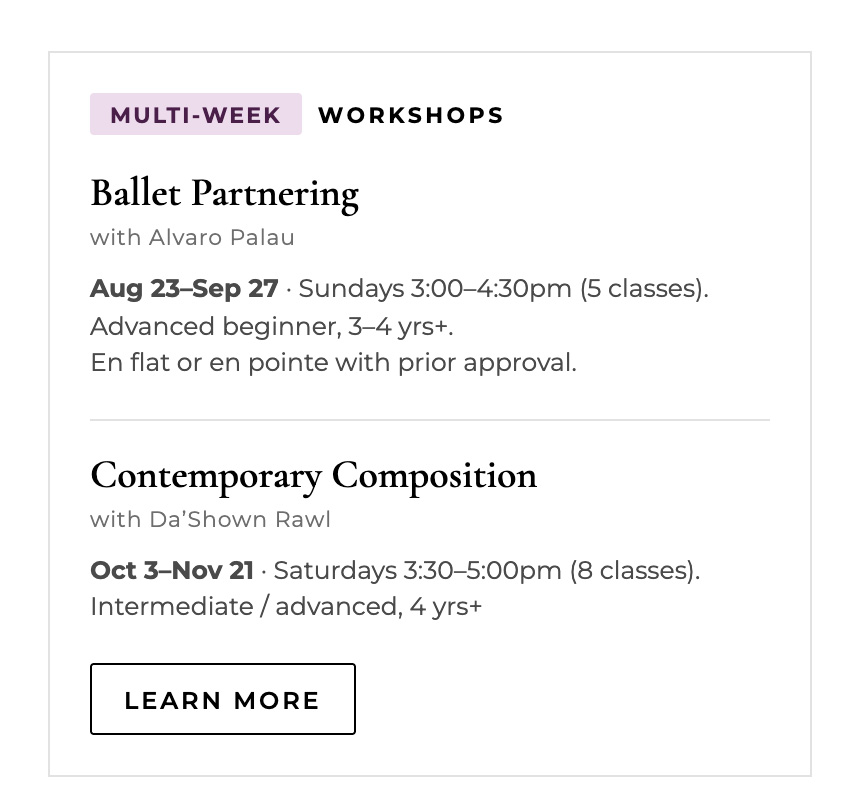
Task: Click the "(8 classes)" text
Action: pyautogui.click(x=635, y=570)
